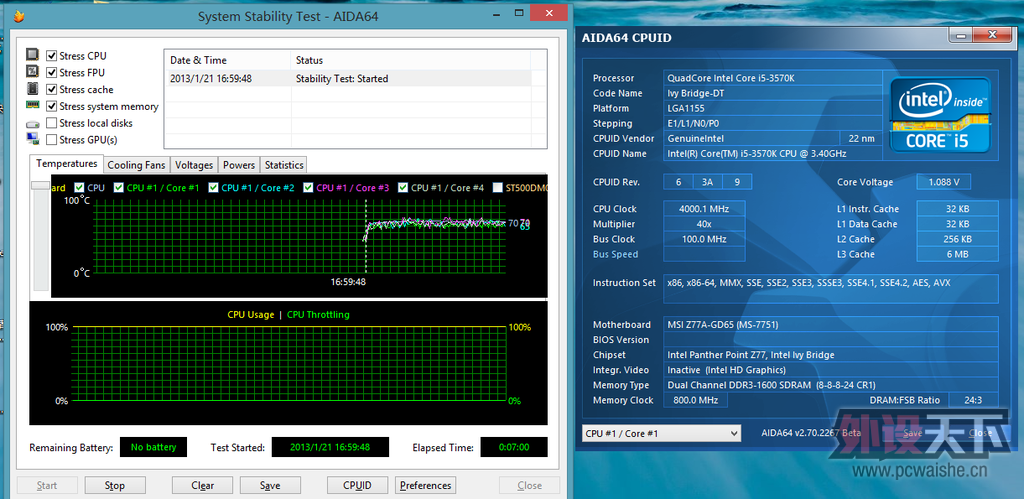1024x499 pixels.
Task: Open Preferences
Action: pos(425,485)
